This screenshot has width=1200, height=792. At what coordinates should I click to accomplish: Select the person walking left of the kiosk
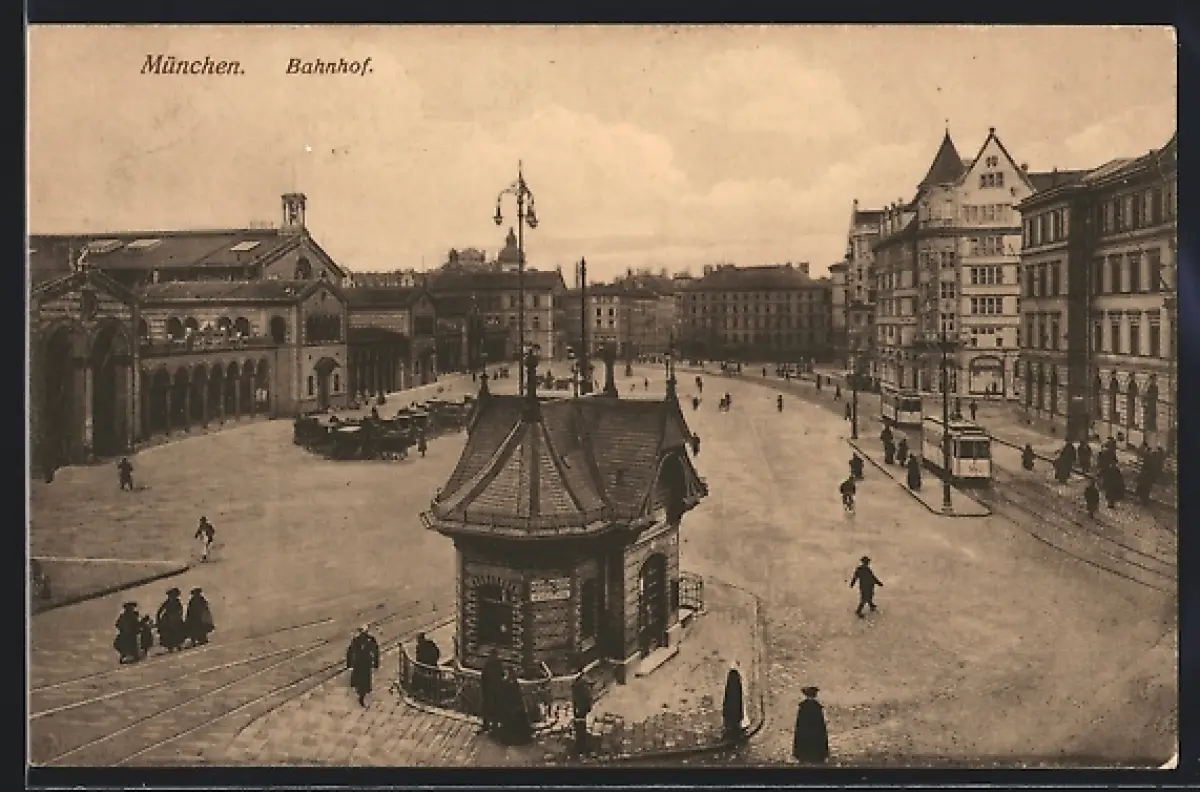pyautogui.click(x=362, y=662)
